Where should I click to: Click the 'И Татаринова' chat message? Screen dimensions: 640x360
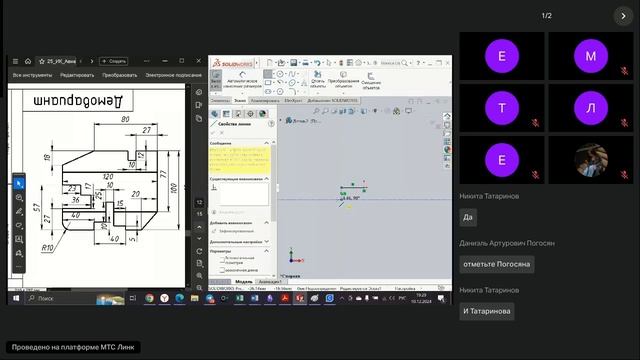(487, 311)
